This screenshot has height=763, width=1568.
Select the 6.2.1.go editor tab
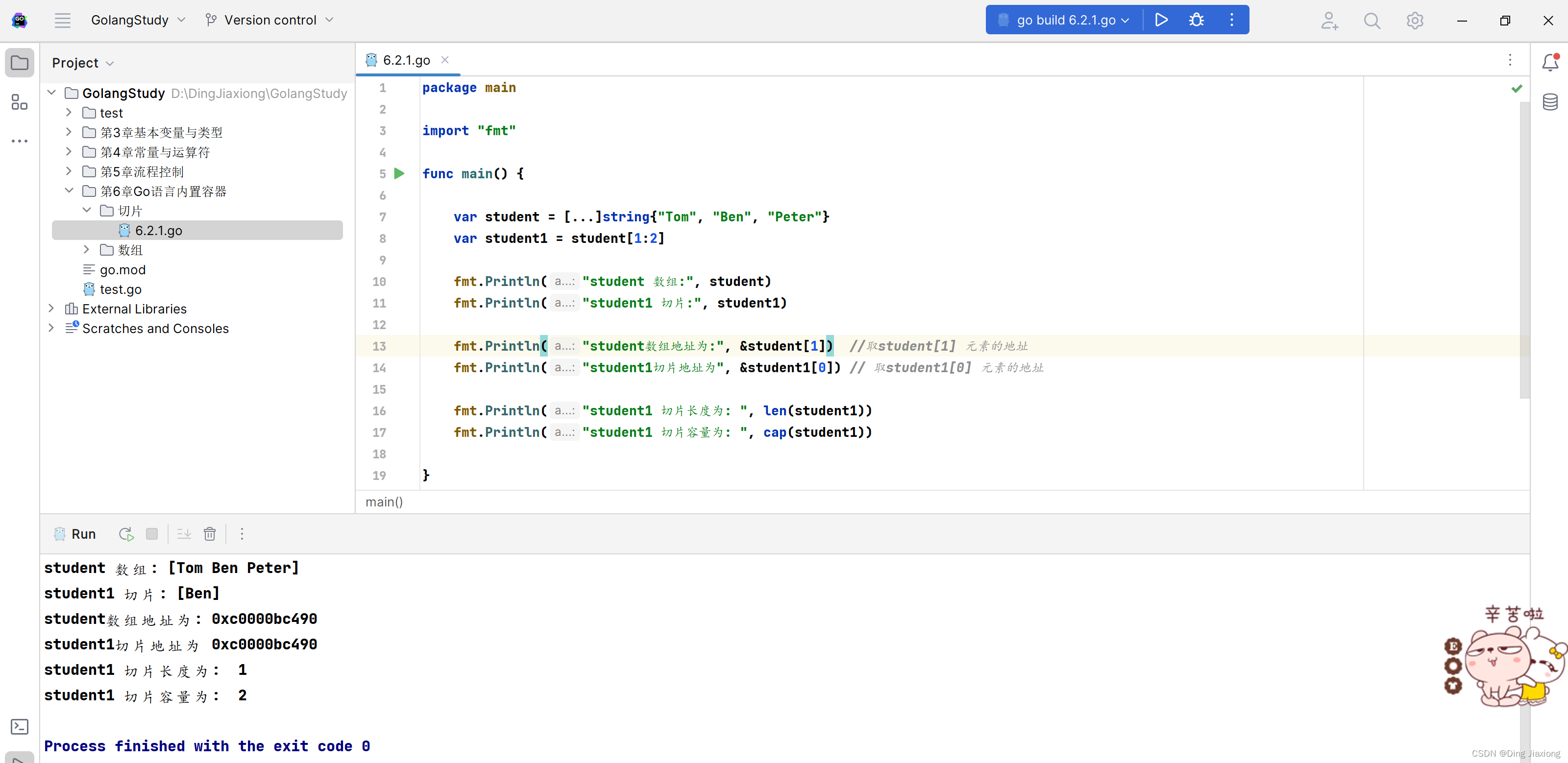click(406, 60)
